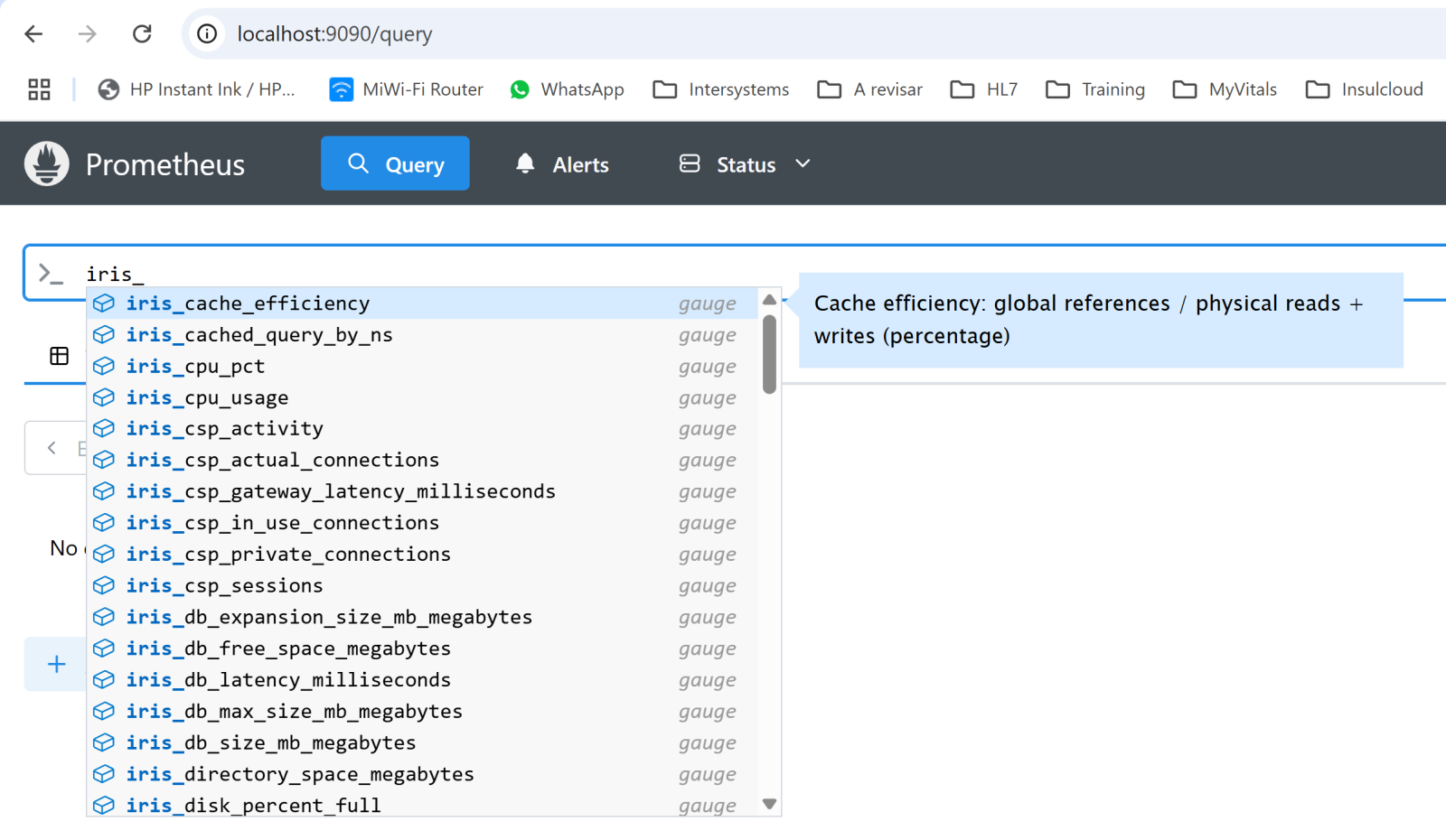Select iris_cpu_usage suggestion
Image resolution: width=1446 pixels, height=840 pixels.
(x=207, y=398)
